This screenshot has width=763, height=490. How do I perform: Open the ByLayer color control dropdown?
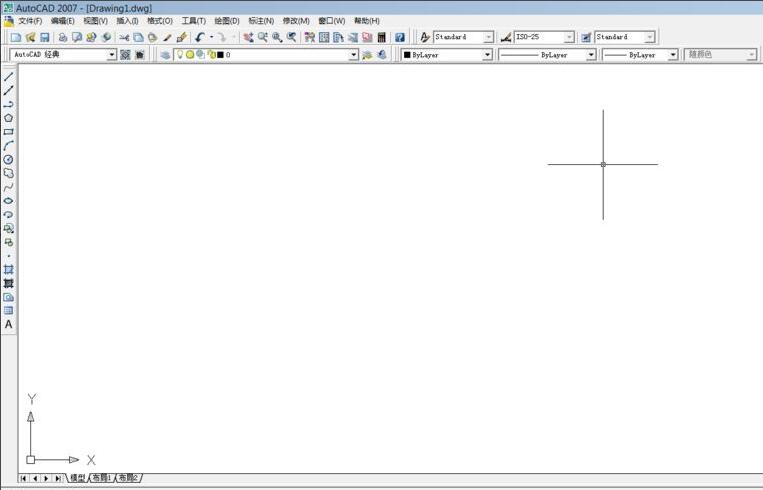pos(487,55)
